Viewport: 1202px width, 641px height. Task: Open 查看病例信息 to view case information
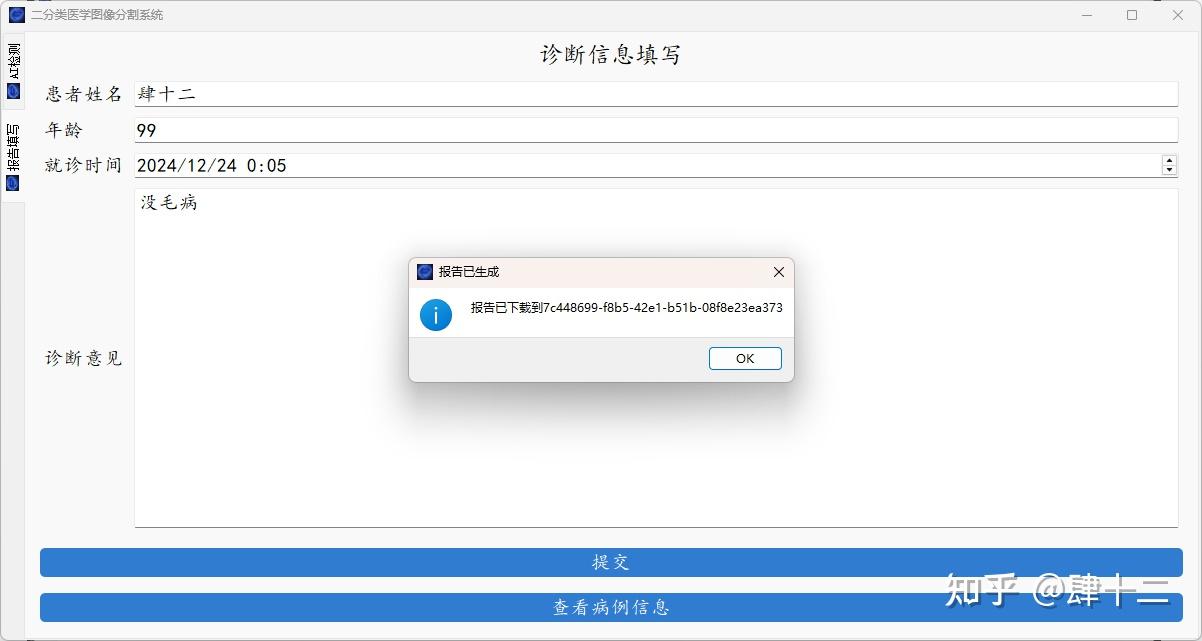(612, 607)
